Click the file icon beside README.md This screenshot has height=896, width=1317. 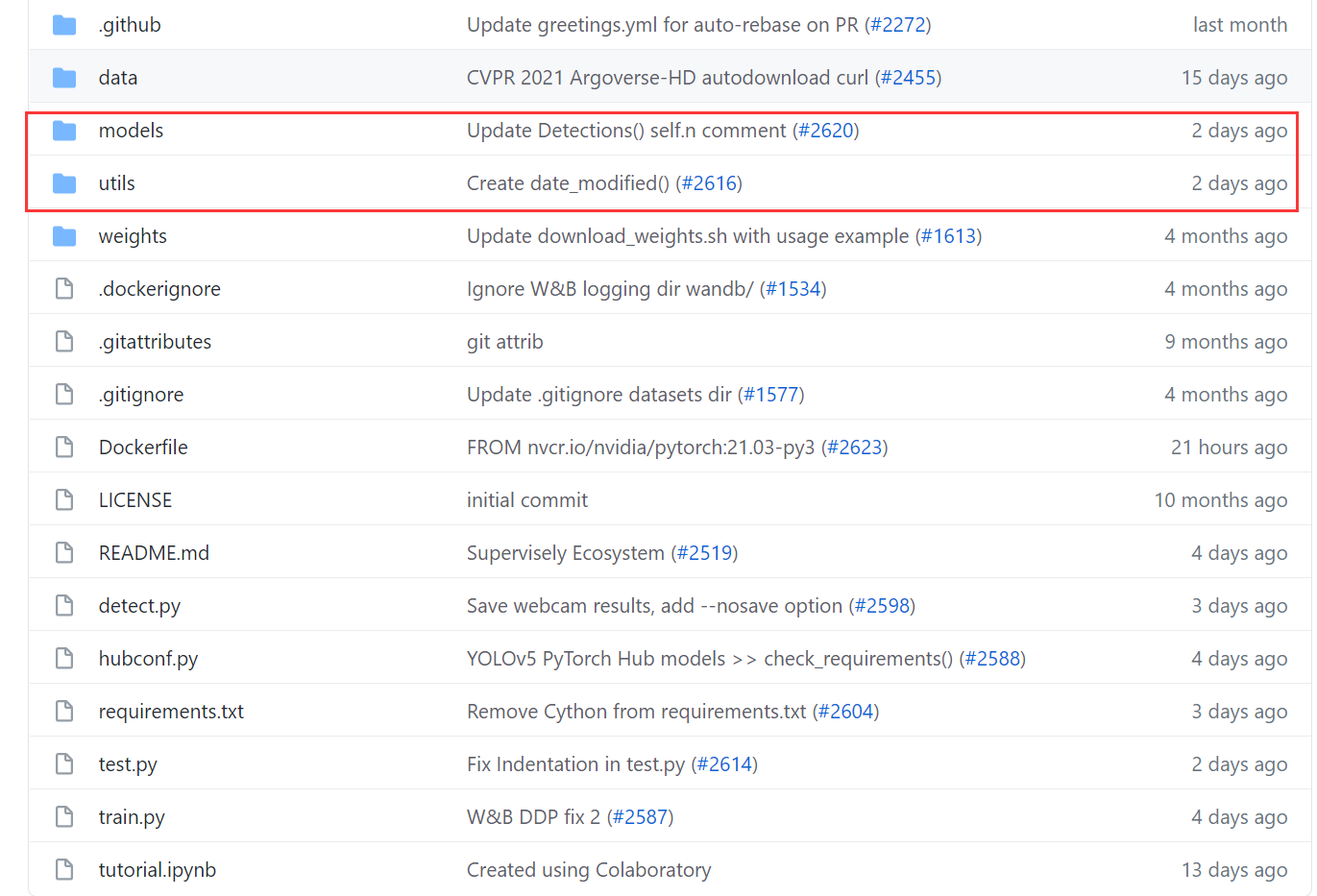[63, 552]
